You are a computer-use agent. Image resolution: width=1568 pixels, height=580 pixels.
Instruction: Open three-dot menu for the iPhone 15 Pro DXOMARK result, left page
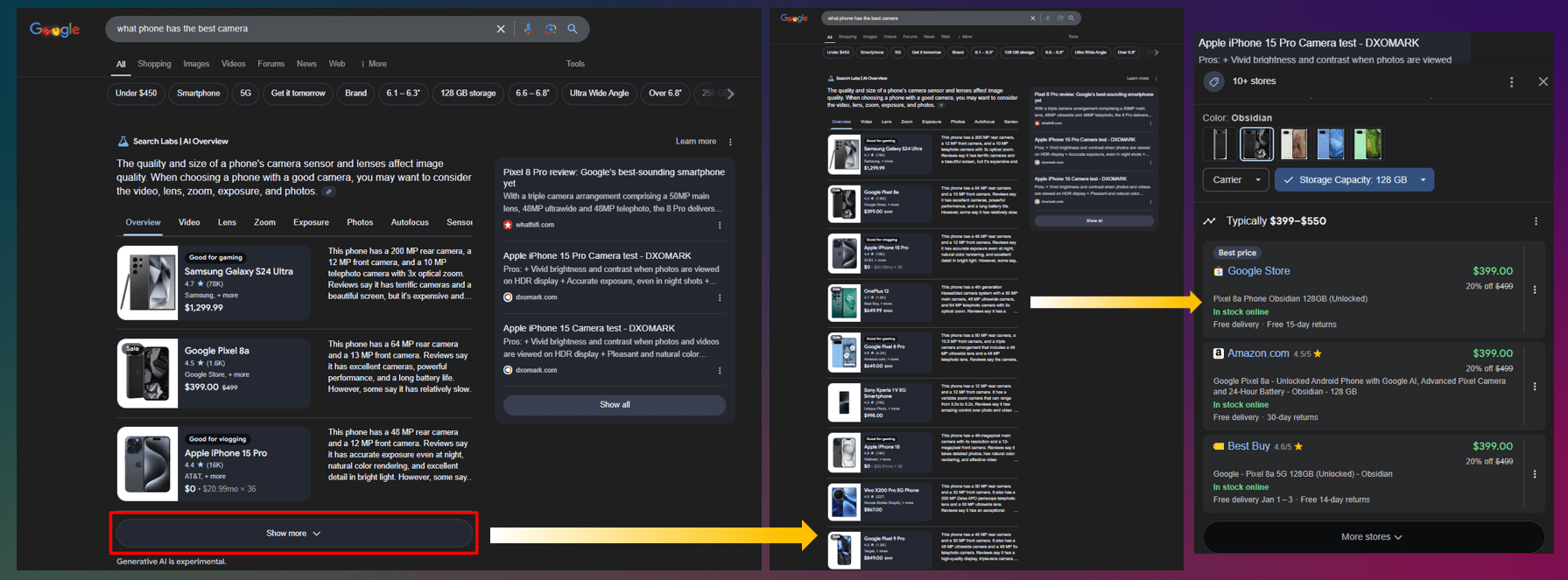(720, 297)
